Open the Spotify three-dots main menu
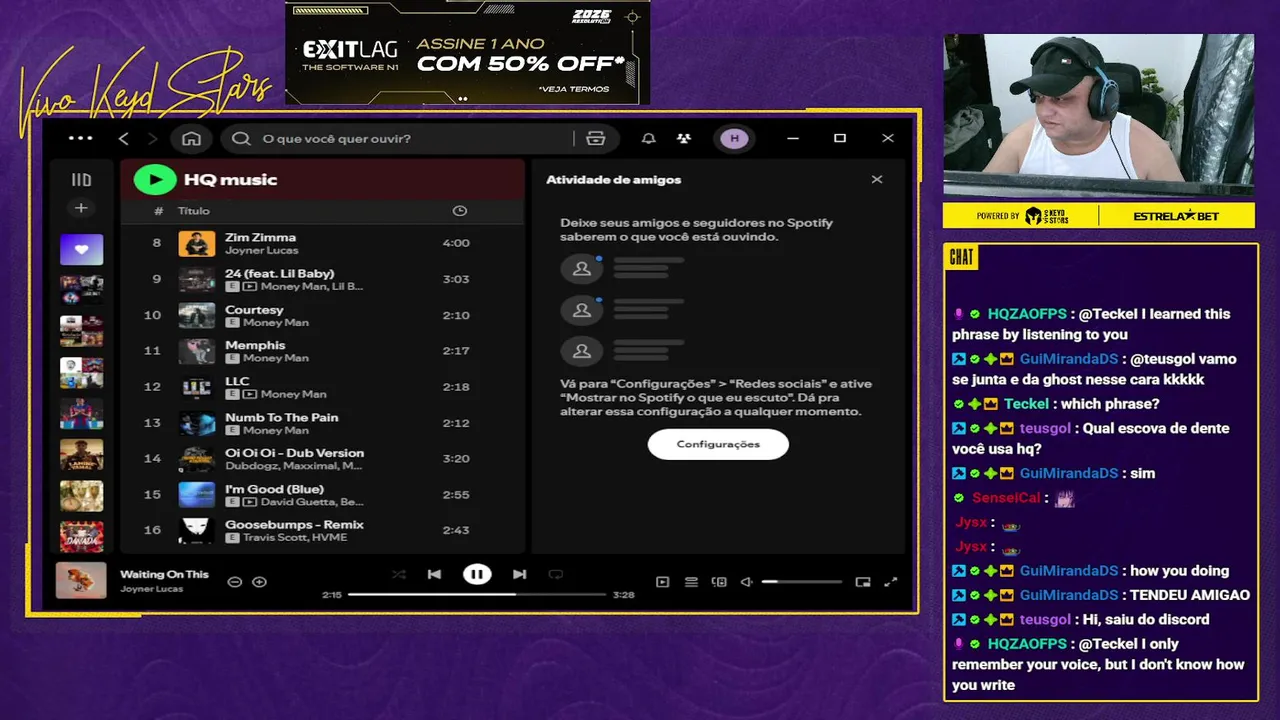 pos(81,138)
